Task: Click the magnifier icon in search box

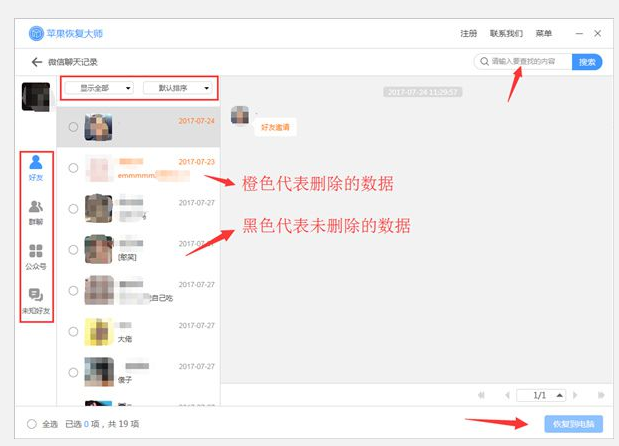Action: 484,62
